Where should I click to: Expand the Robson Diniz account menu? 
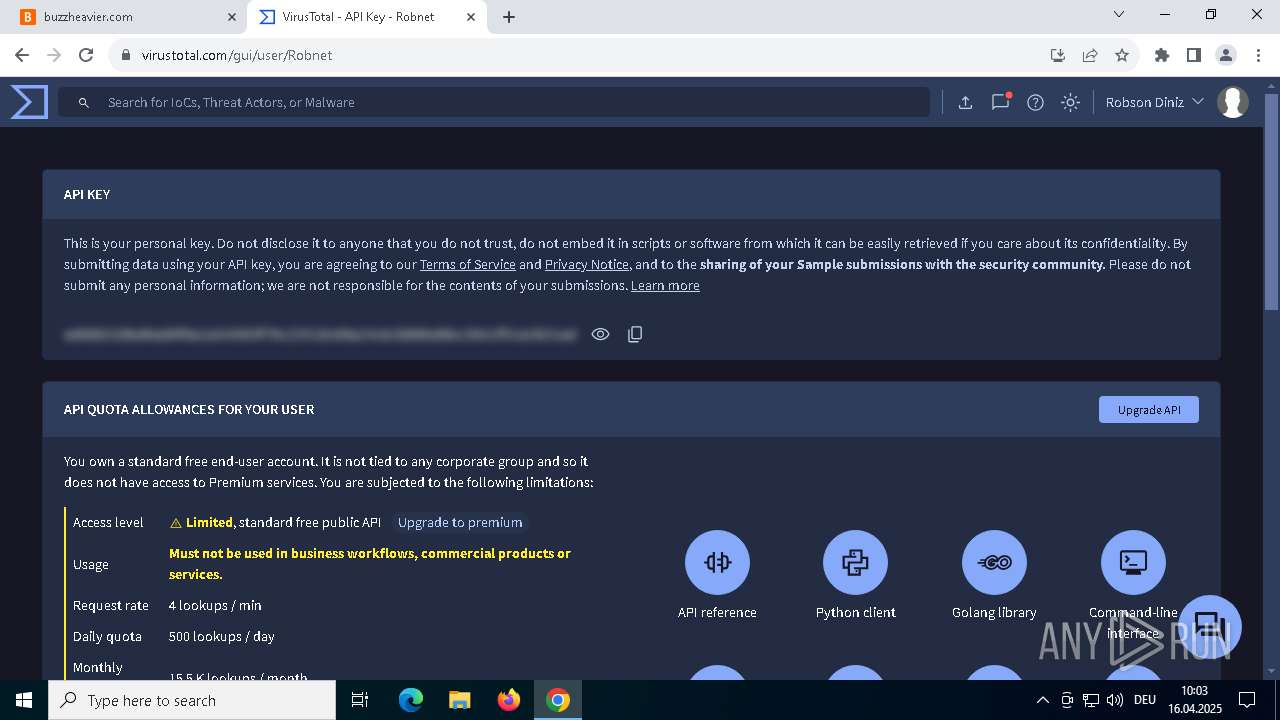tap(1154, 102)
